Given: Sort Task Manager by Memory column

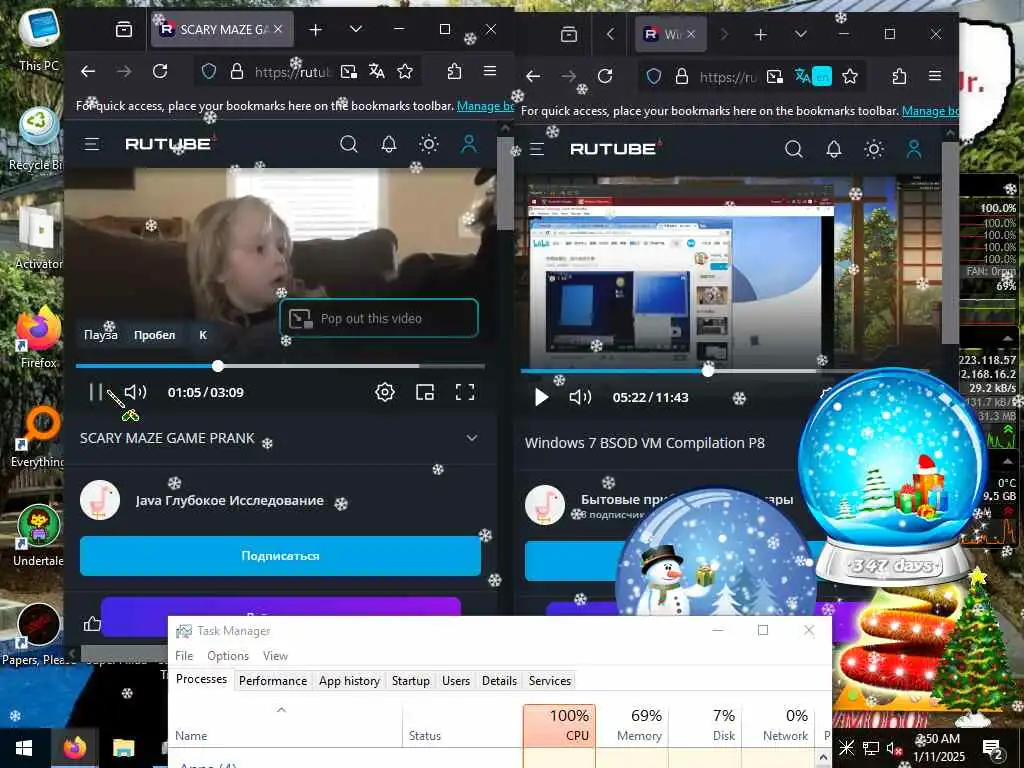Looking at the screenshot, I should pos(633,726).
